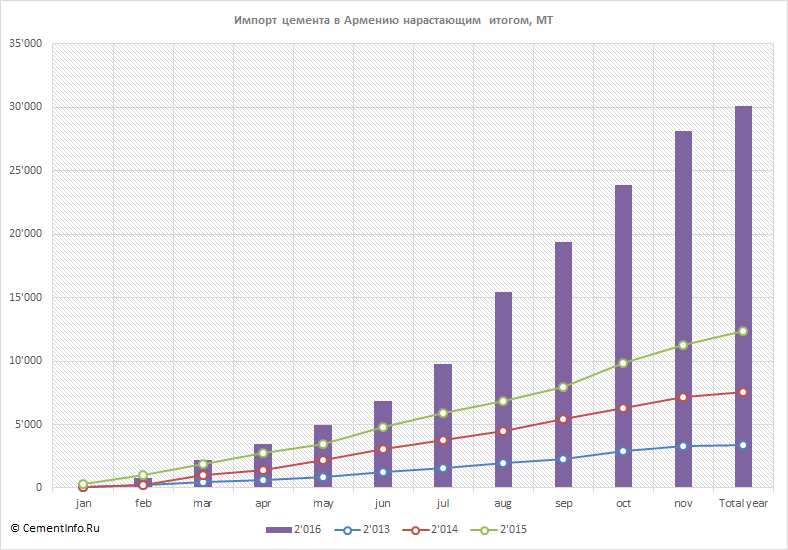Click the blue 2'013 marker at sep
This screenshot has height=550, width=788.
point(563,460)
